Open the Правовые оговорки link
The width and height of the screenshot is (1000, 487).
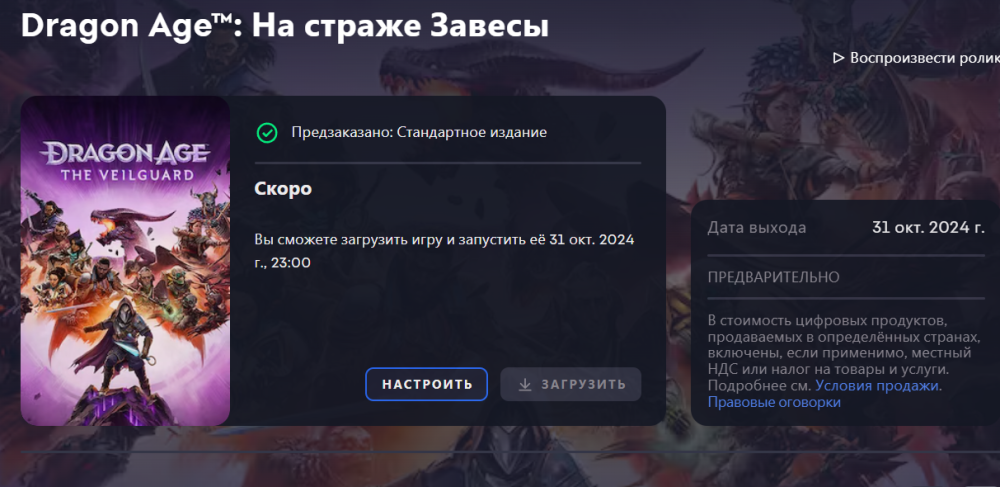[774, 402]
